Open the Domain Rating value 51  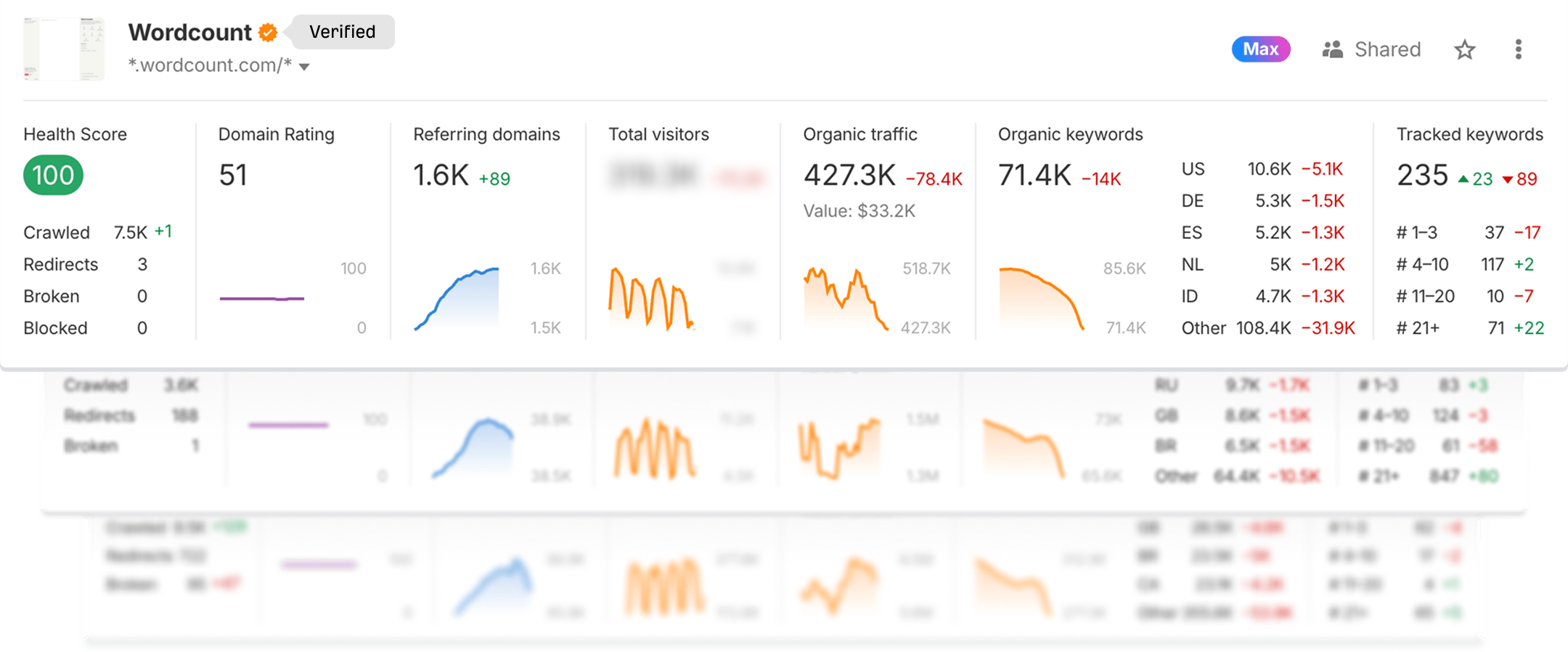(233, 176)
